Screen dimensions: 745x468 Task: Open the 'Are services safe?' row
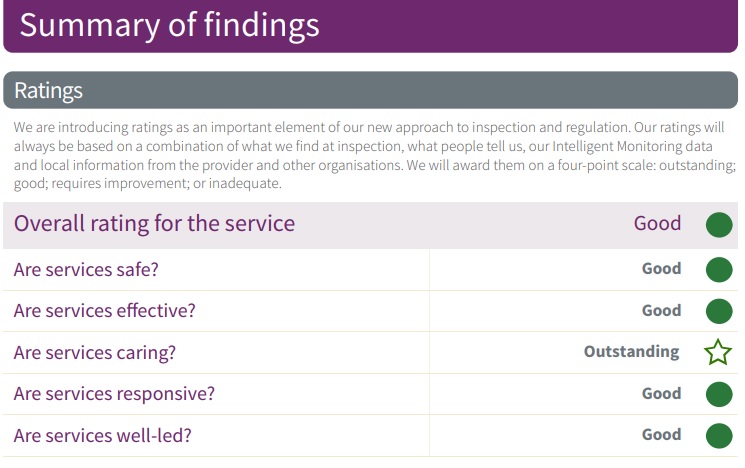pyautogui.click(x=371, y=270)
